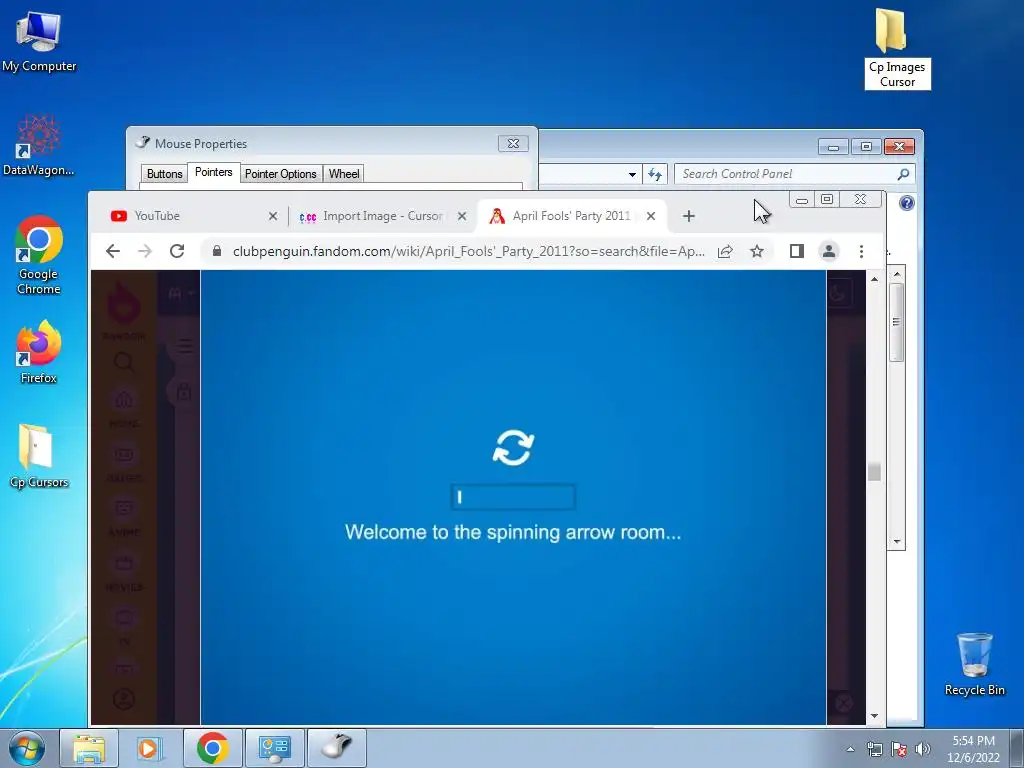This screenshot has width=1024, height=768.
Task: Open the taskbar clock and date
Action: (973, 749)
